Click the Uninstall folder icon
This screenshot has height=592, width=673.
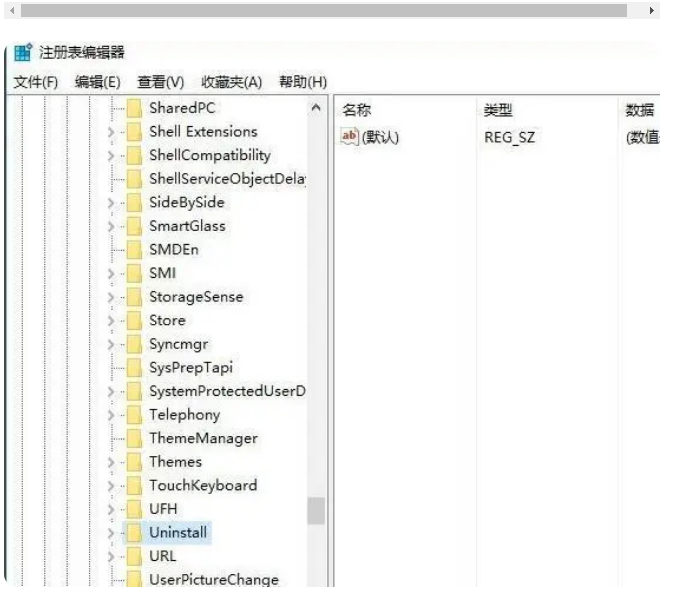click(132, 533)
